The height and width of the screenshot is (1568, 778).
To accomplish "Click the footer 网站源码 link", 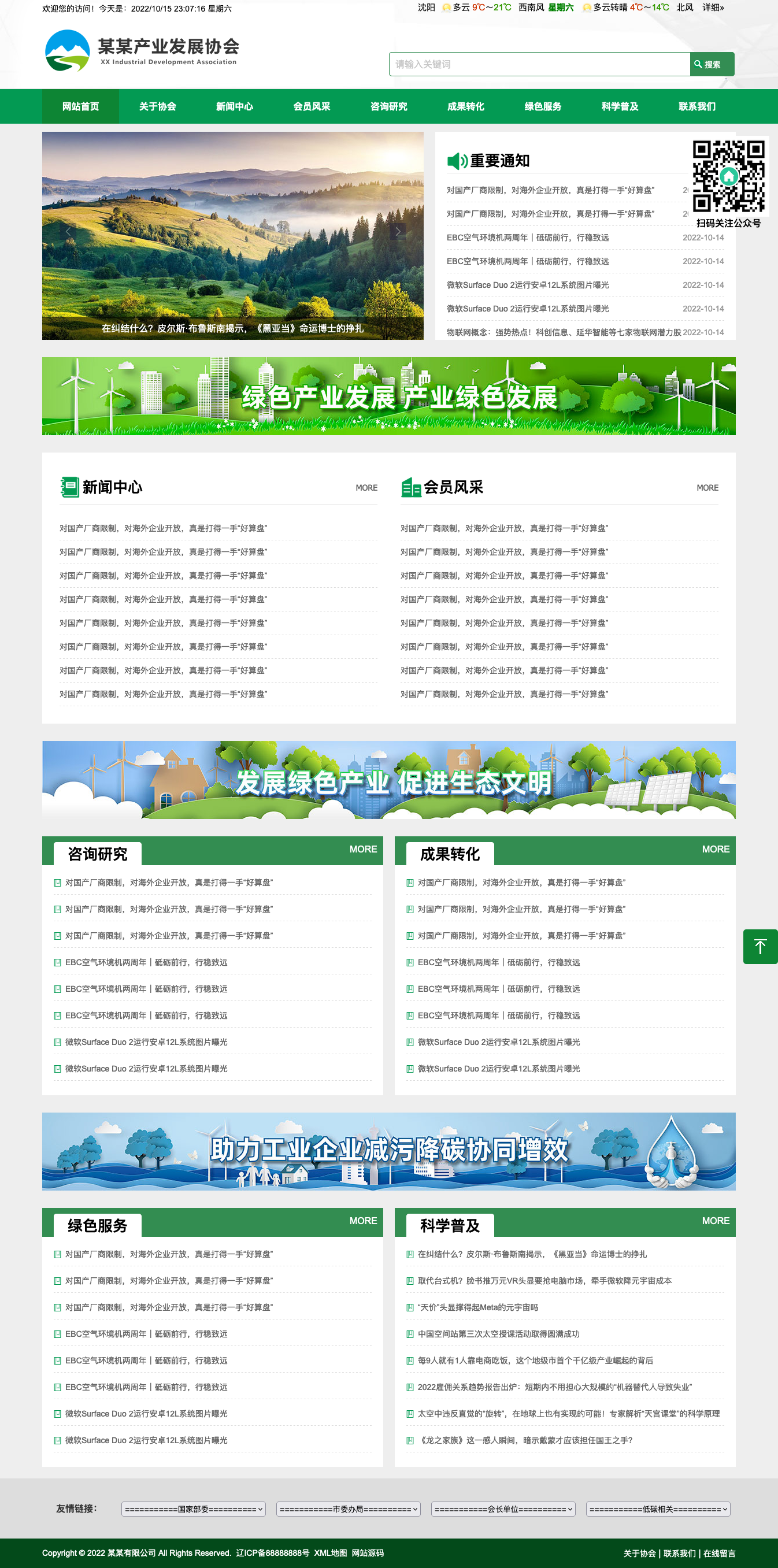I will (368, 1553).
